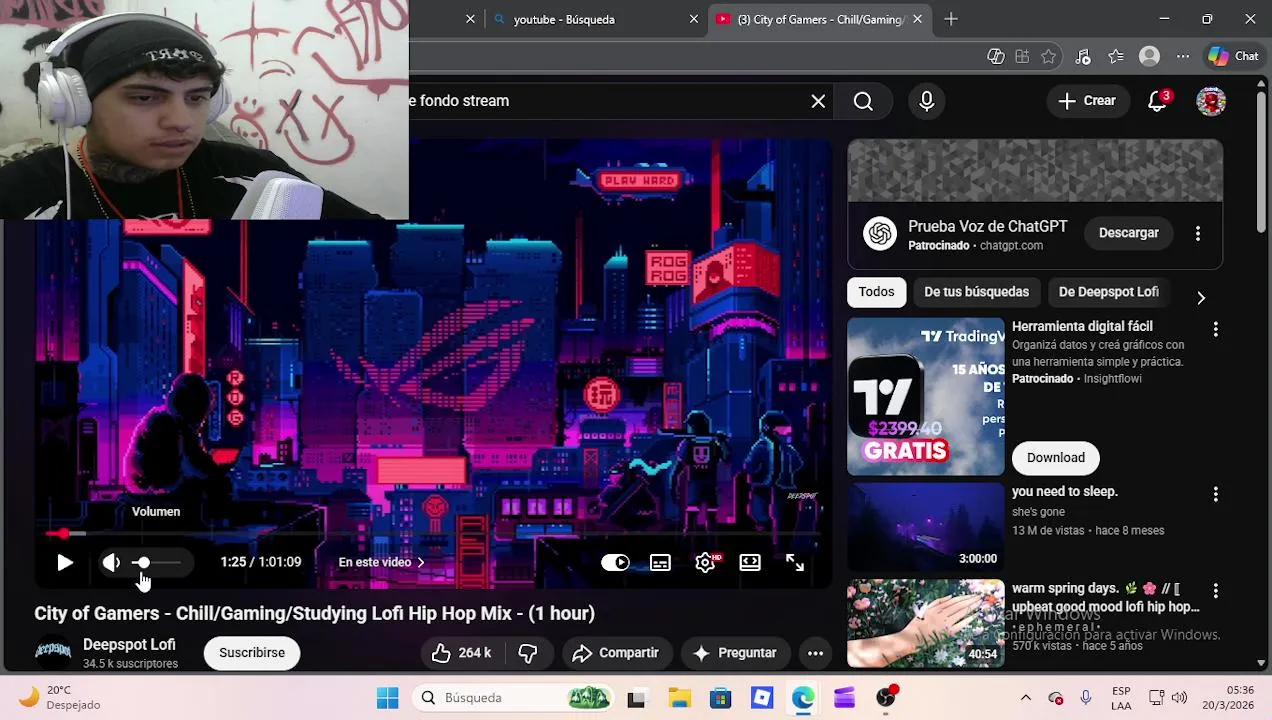1272x720 pixels.
Task: Open more actions menu below video
Action: (815, 653)
